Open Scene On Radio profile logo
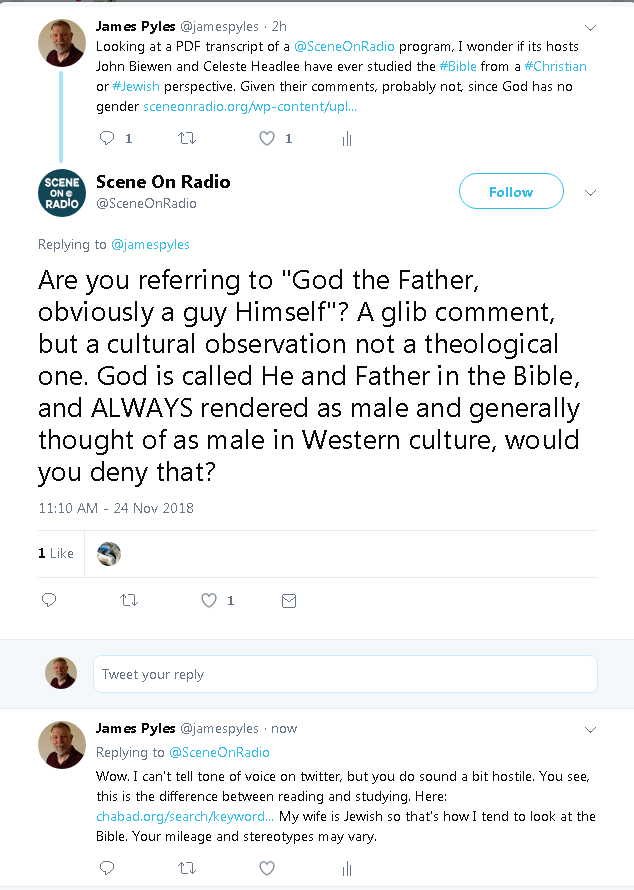The height and width of the screenshot is (890, 634). pos(61,193)
